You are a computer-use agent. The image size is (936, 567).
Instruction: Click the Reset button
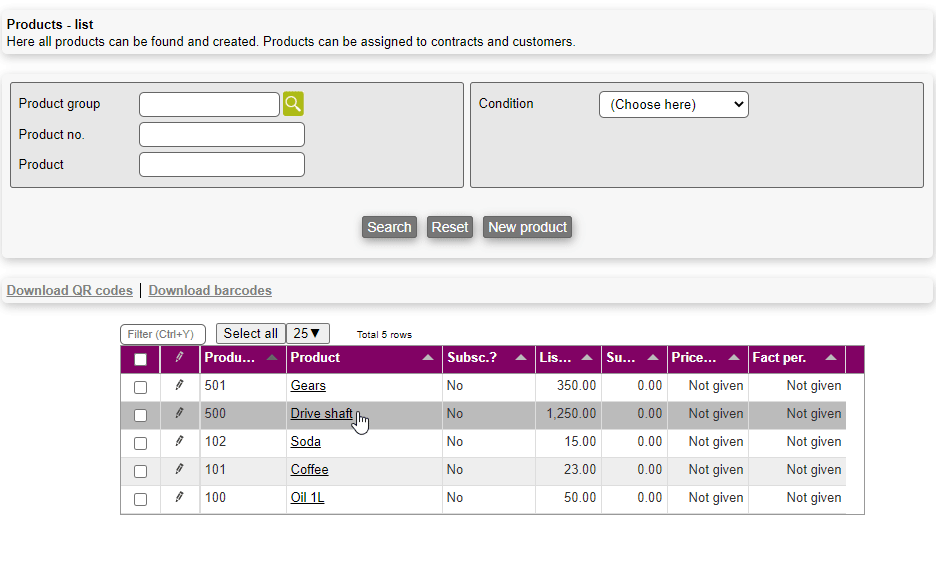click(449, 227)
